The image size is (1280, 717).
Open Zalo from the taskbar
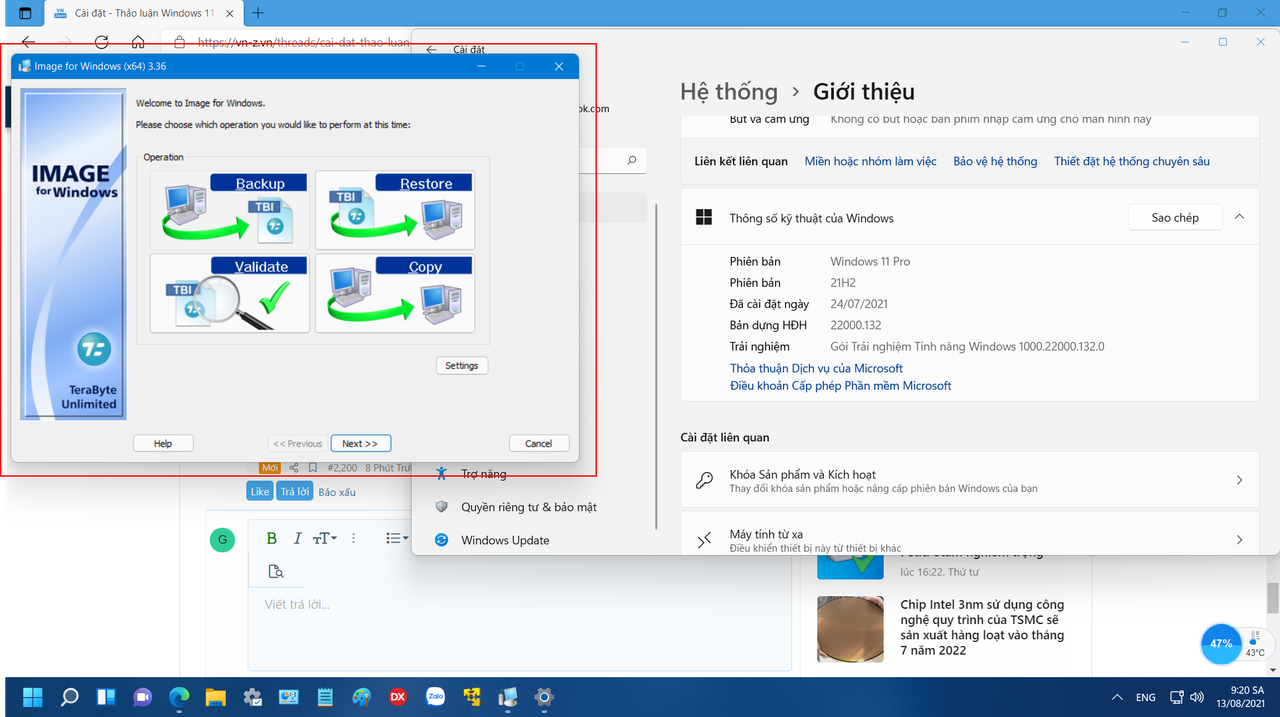tap(435, 697)
